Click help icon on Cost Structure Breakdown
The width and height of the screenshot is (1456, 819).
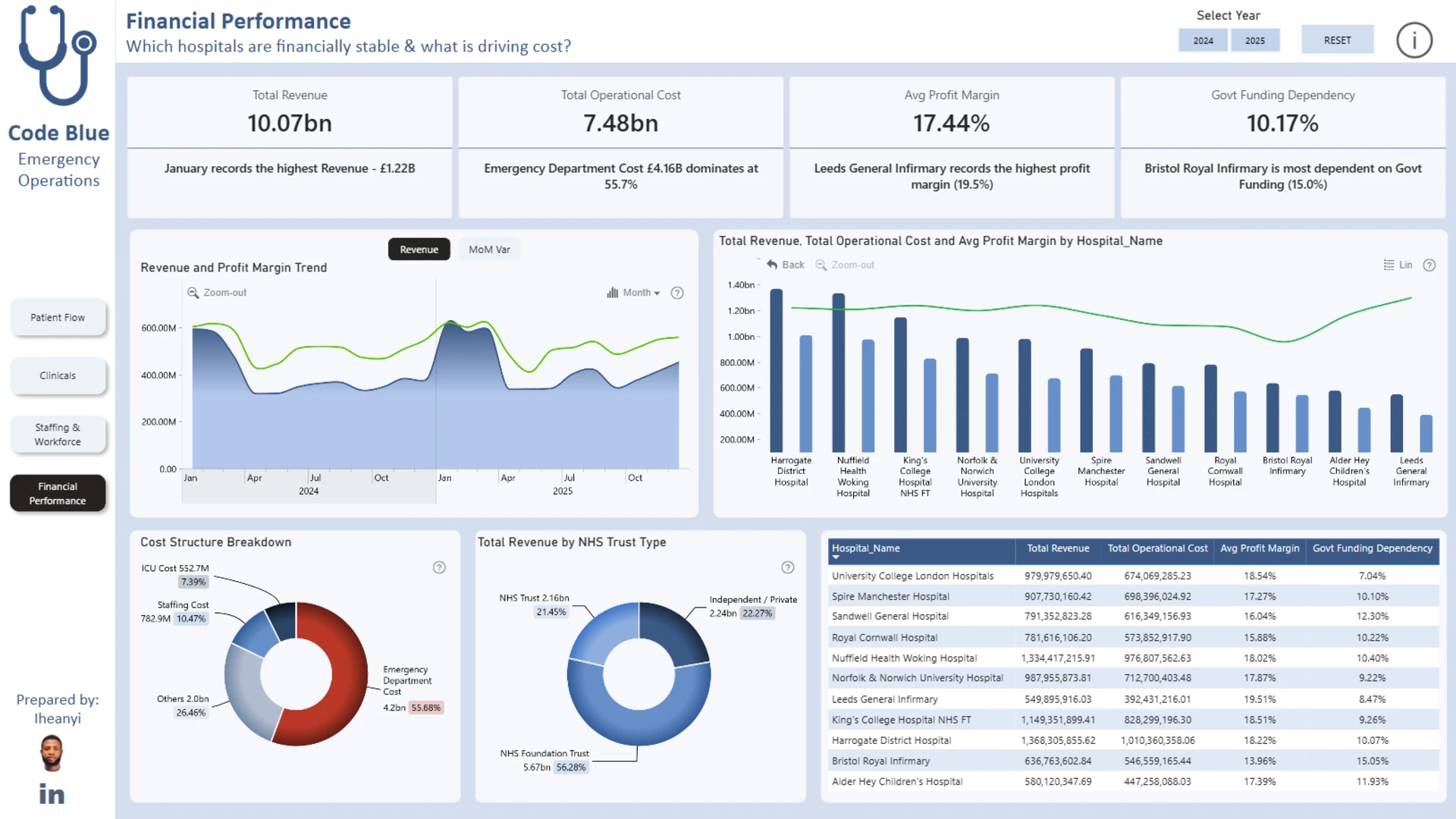pos(439,567)
